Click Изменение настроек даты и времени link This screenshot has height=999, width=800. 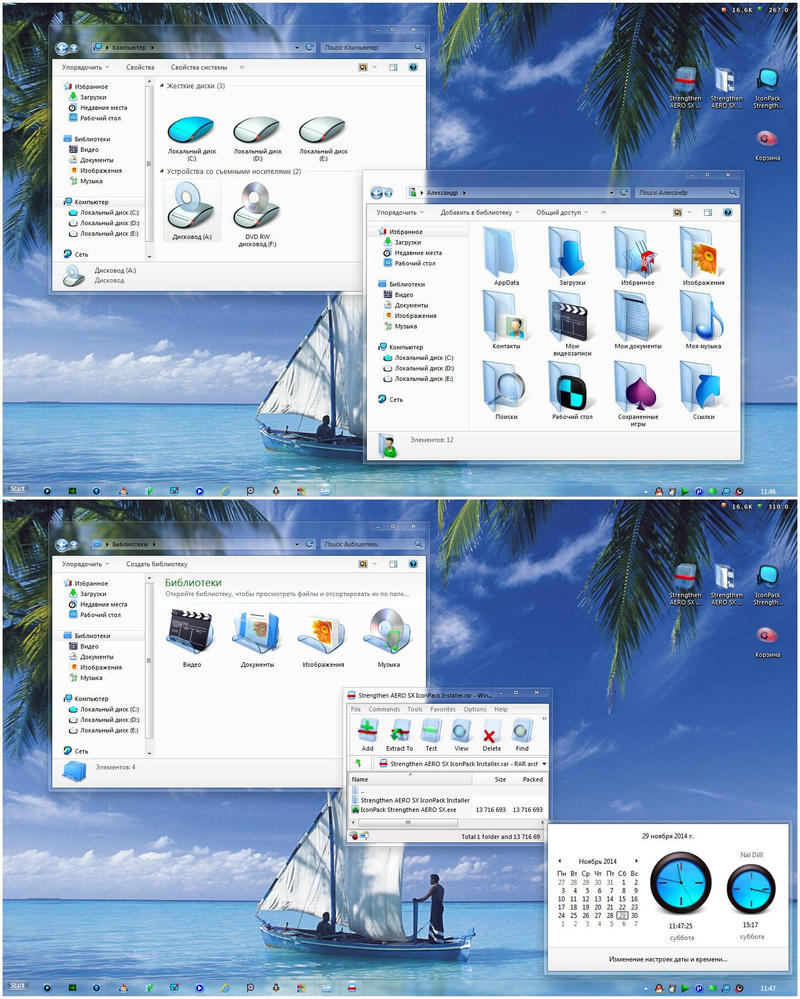(668, 958)
